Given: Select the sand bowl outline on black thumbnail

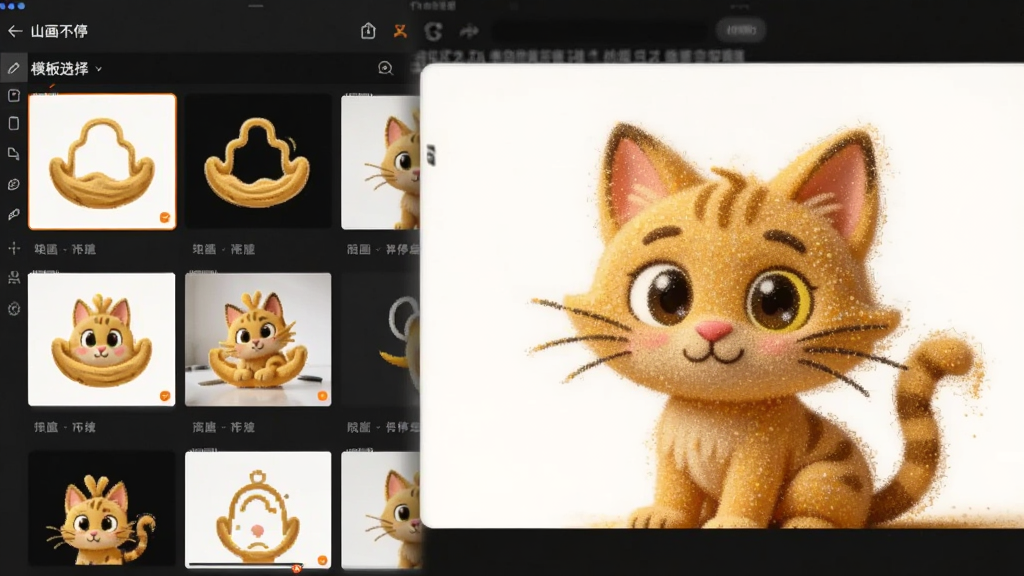Looking at the screenshot, I should pyautogui.click(x=258, y=161).
